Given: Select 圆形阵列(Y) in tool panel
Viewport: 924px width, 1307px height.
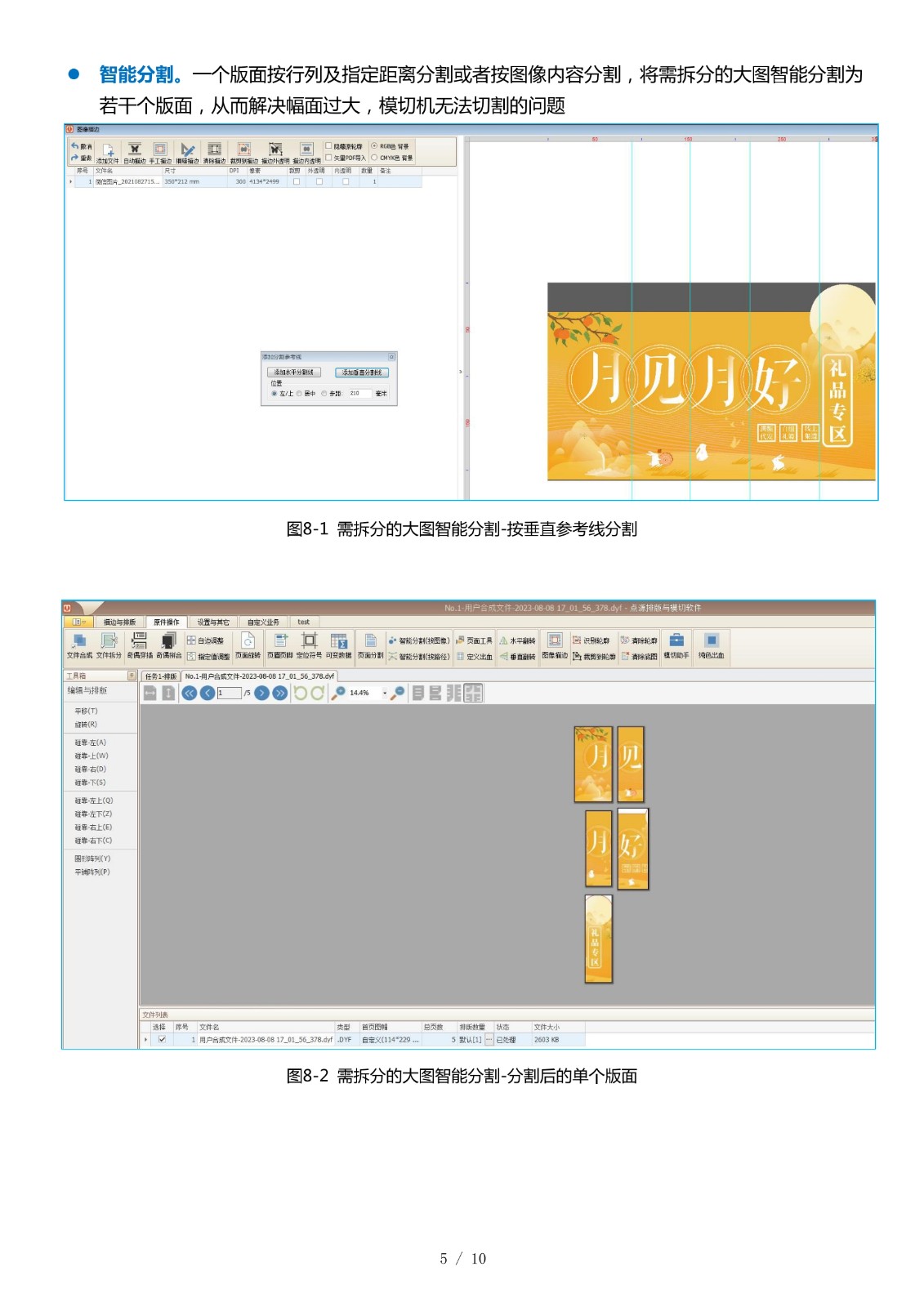Looking at the screenshot, I should click(x=92, y=859).
